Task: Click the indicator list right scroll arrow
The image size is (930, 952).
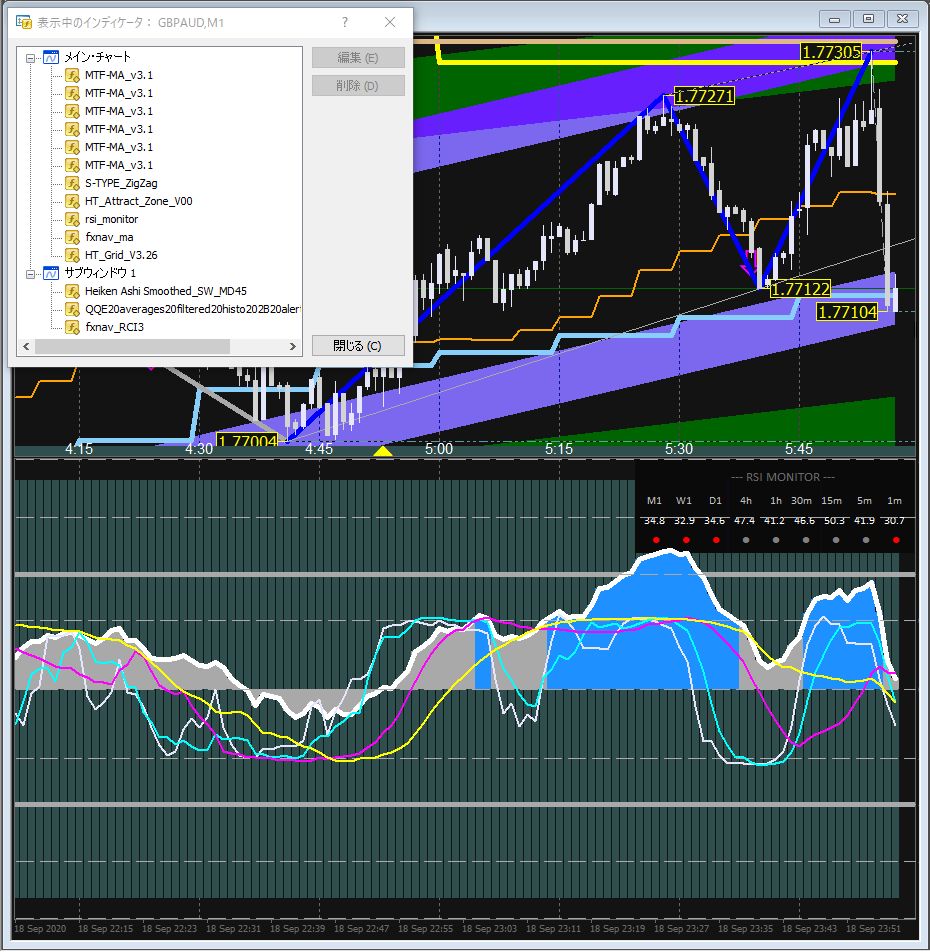Action: [293, 346]
